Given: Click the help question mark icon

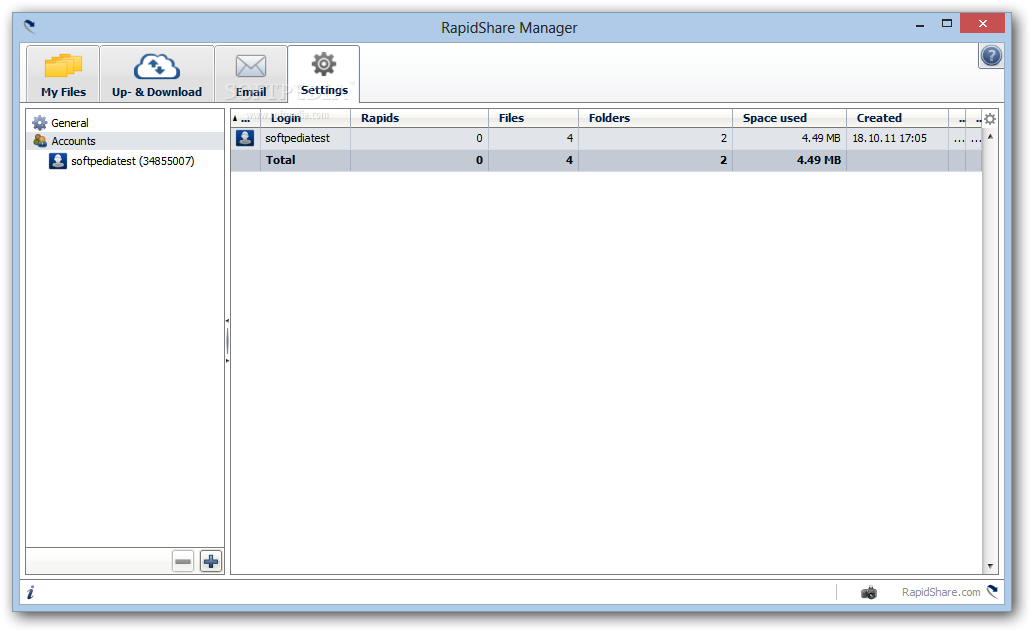Looking at the screenshot, I should pos(991,56).
